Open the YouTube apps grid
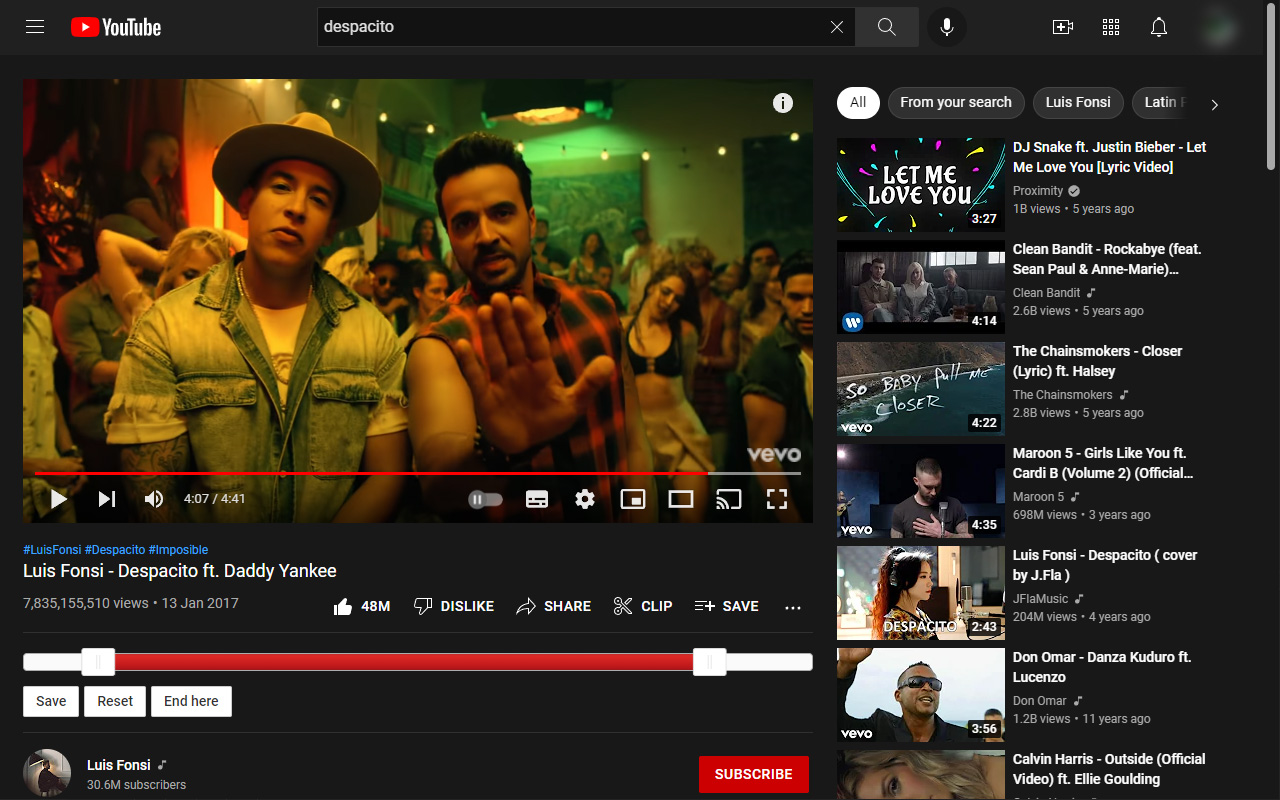 click(1111, 27)
